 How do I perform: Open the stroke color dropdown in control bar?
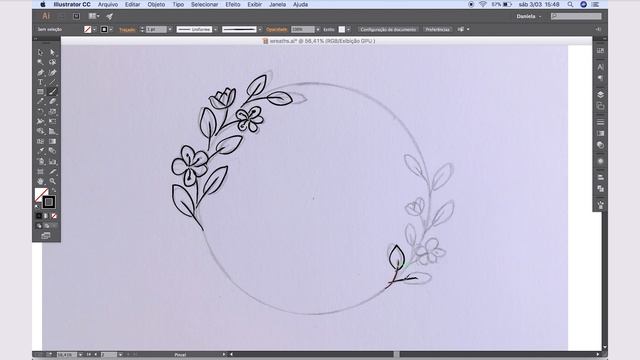pyautogui.click(x=111, y=29)
